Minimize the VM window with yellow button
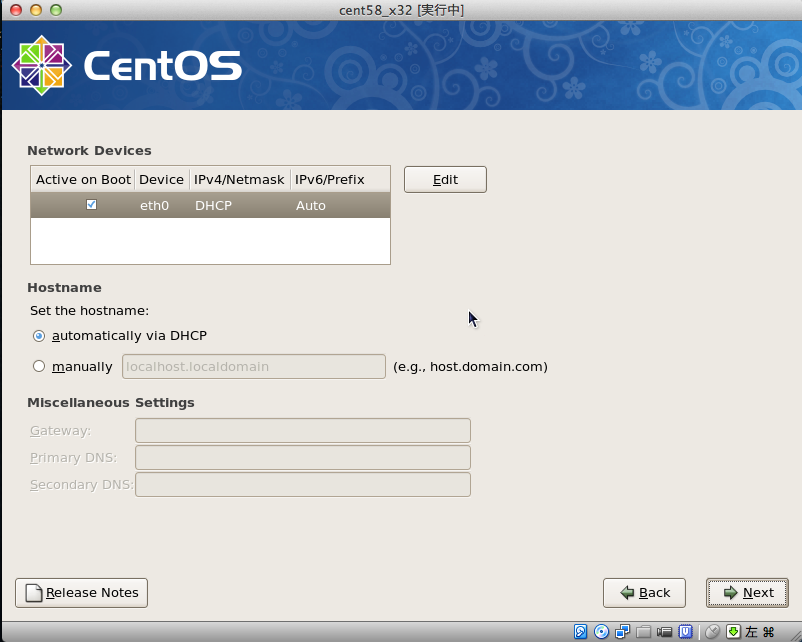Image resolution: width=802 pixels, height=642 pixels. pyautogui.click(x=36, y=10)
